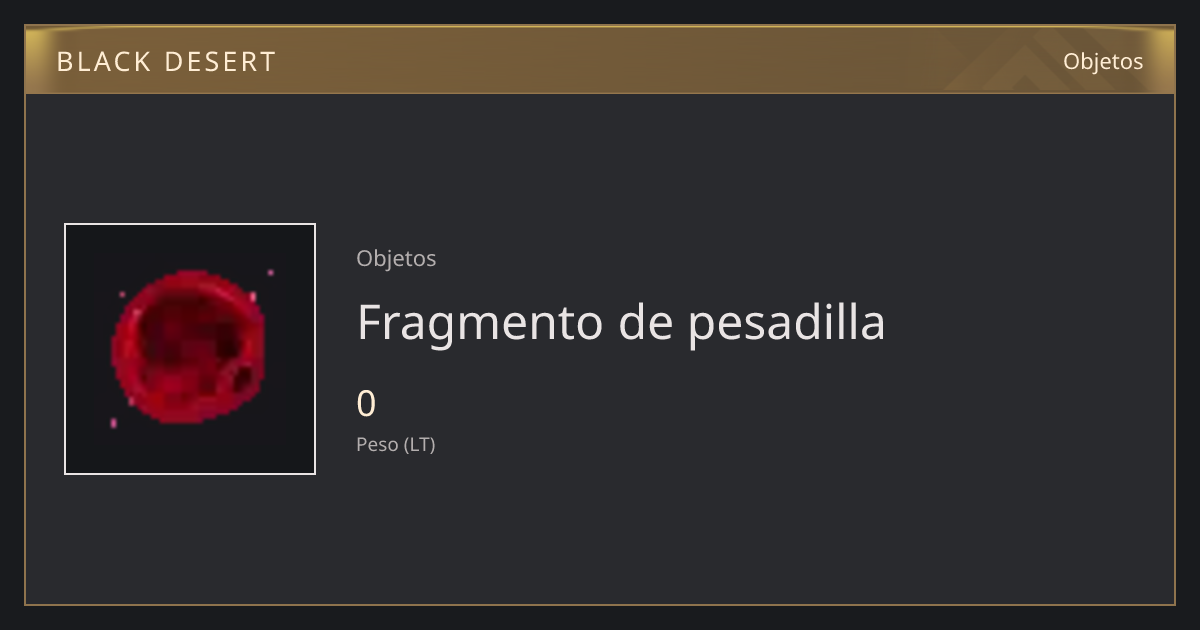Select the red orb item icon
Image resolution: width=1200 pixels, height=630 pixels.
click(x=190, y=349)
